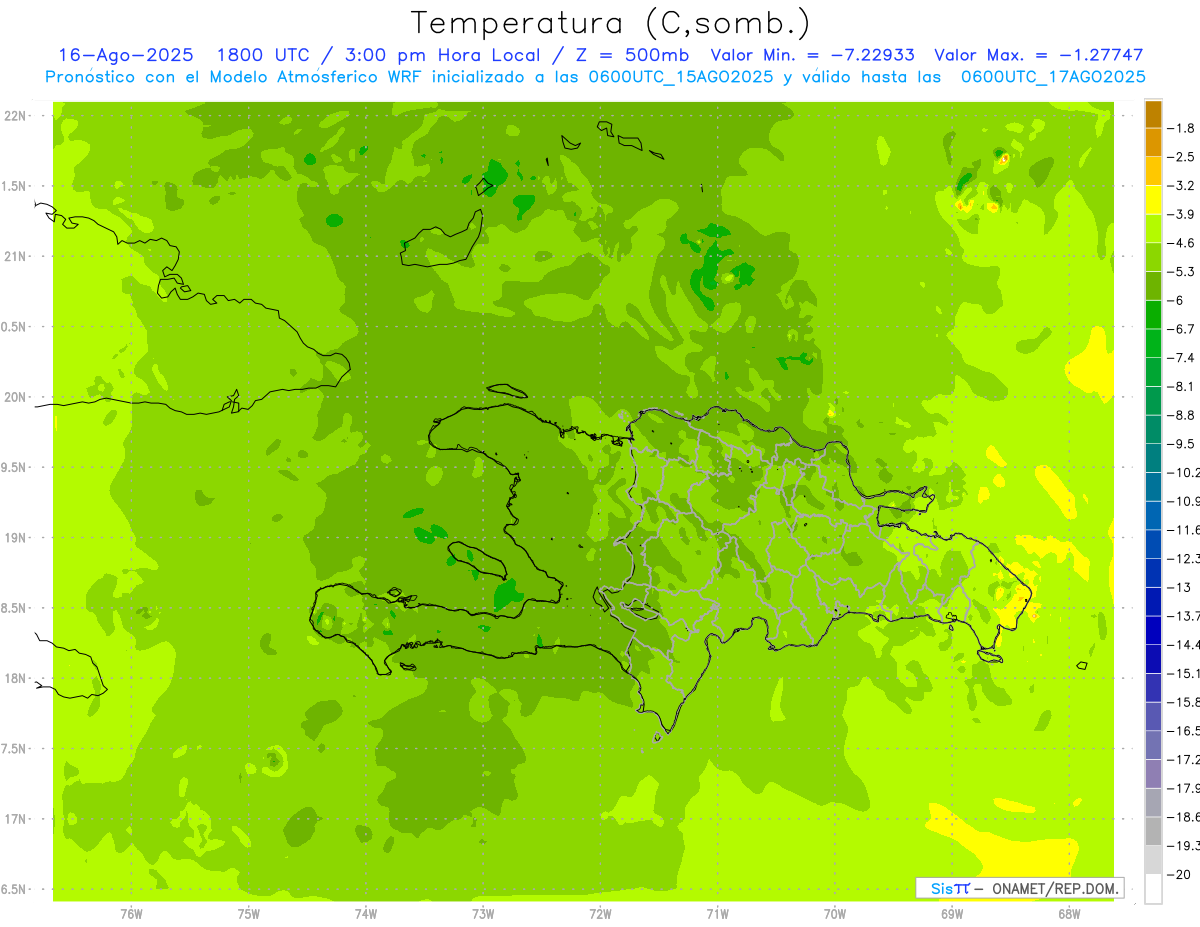Click the "-15.8" colorbar label
The height and width of the screenshot is (927, 1200).
click(1185, 702)
